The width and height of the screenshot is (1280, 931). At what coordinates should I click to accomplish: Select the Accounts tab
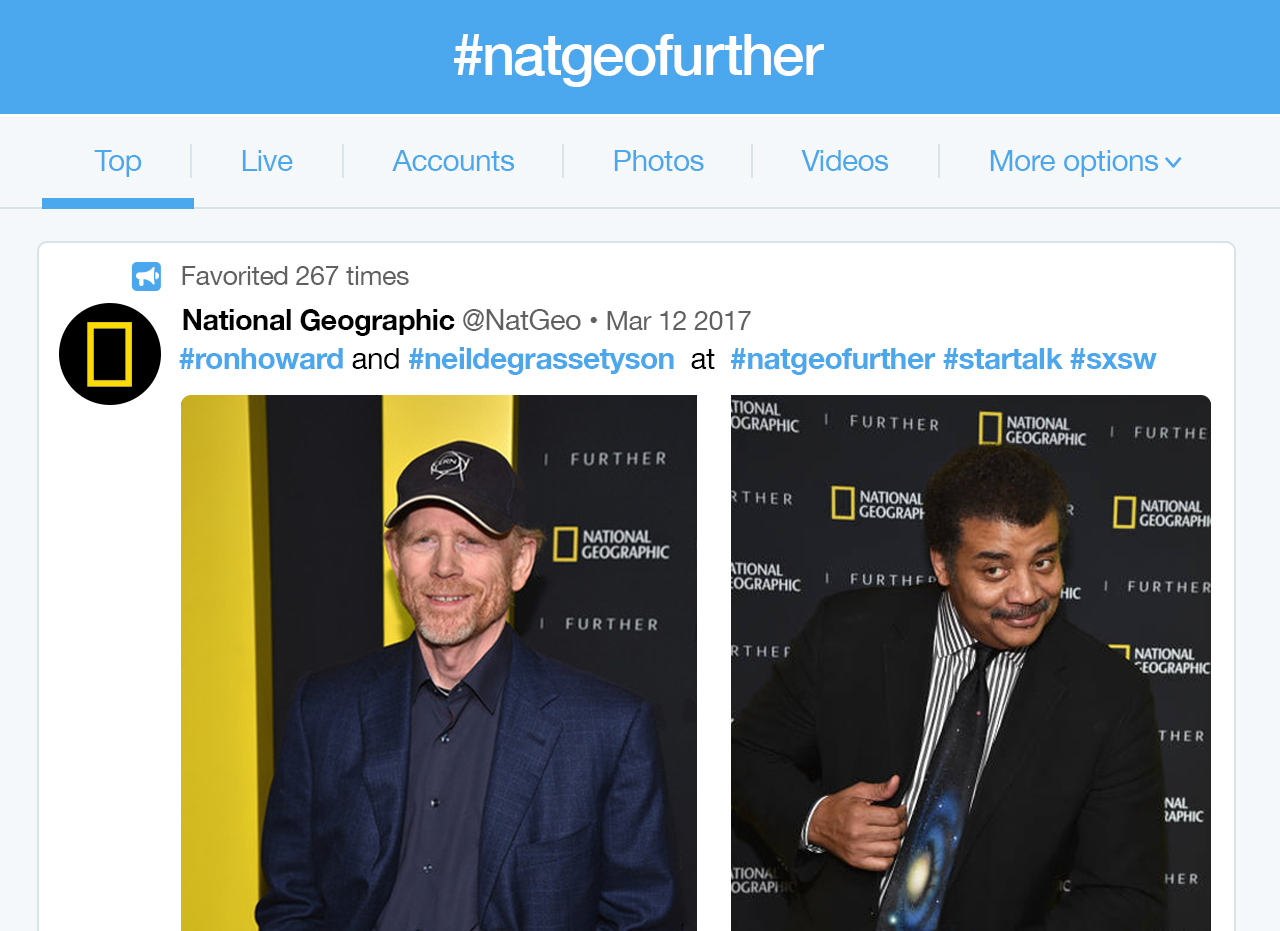pos(453,161)
